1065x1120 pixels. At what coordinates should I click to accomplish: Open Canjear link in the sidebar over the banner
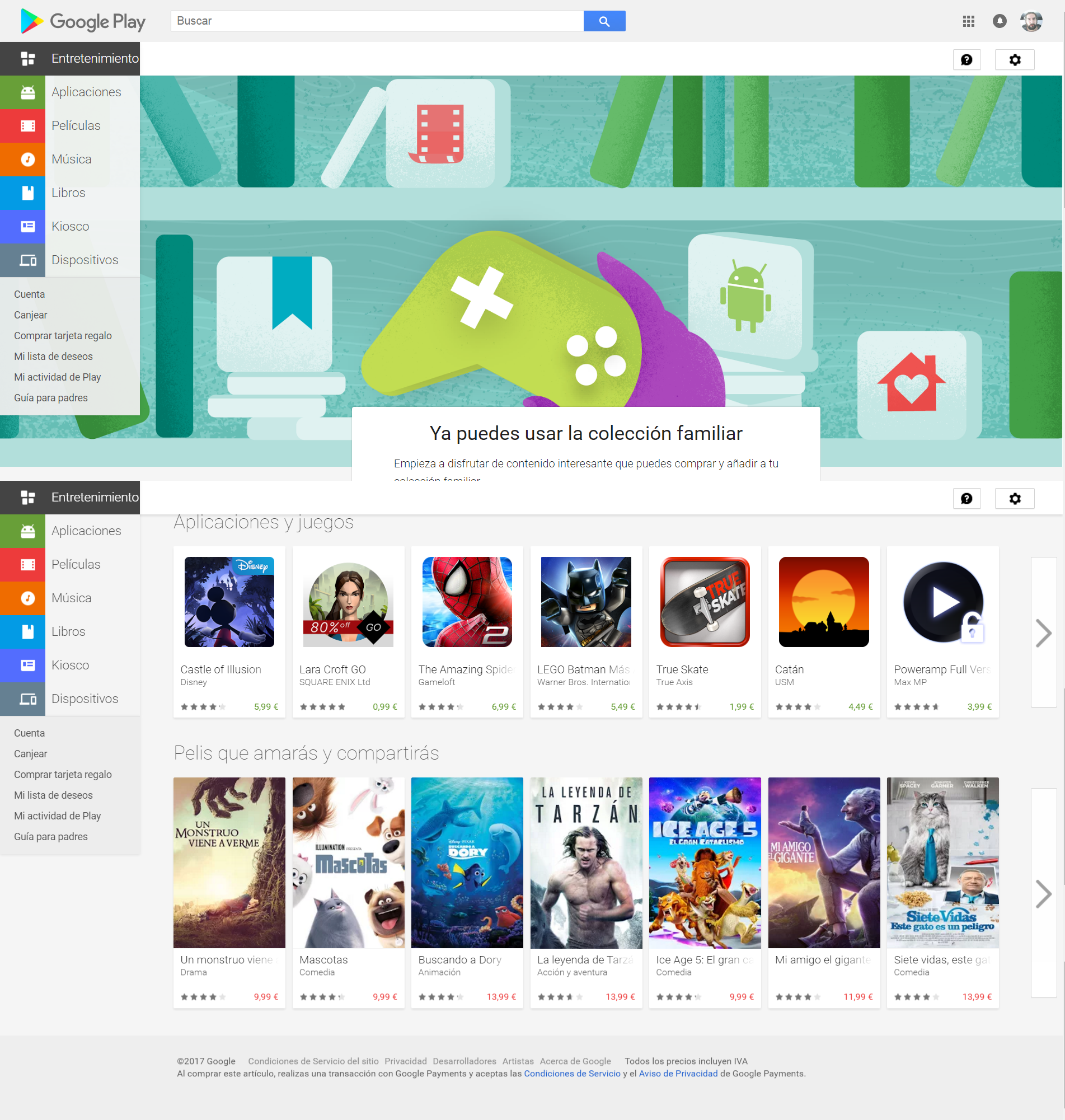(31, 315)
